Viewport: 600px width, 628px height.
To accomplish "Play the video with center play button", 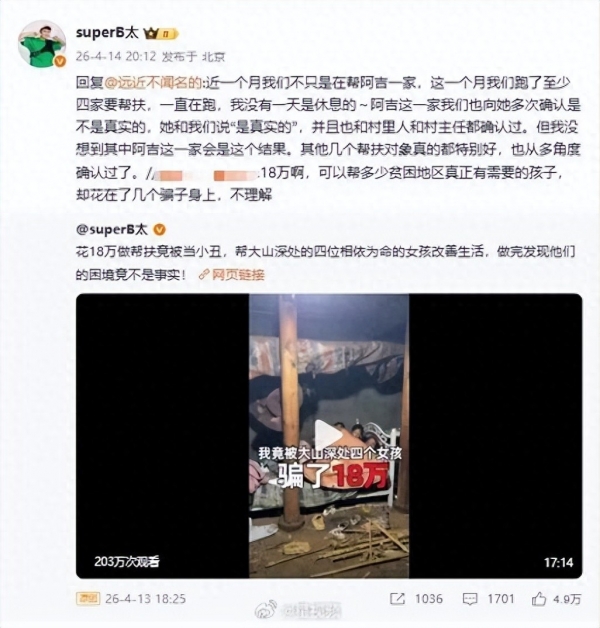I will point(328,436).
